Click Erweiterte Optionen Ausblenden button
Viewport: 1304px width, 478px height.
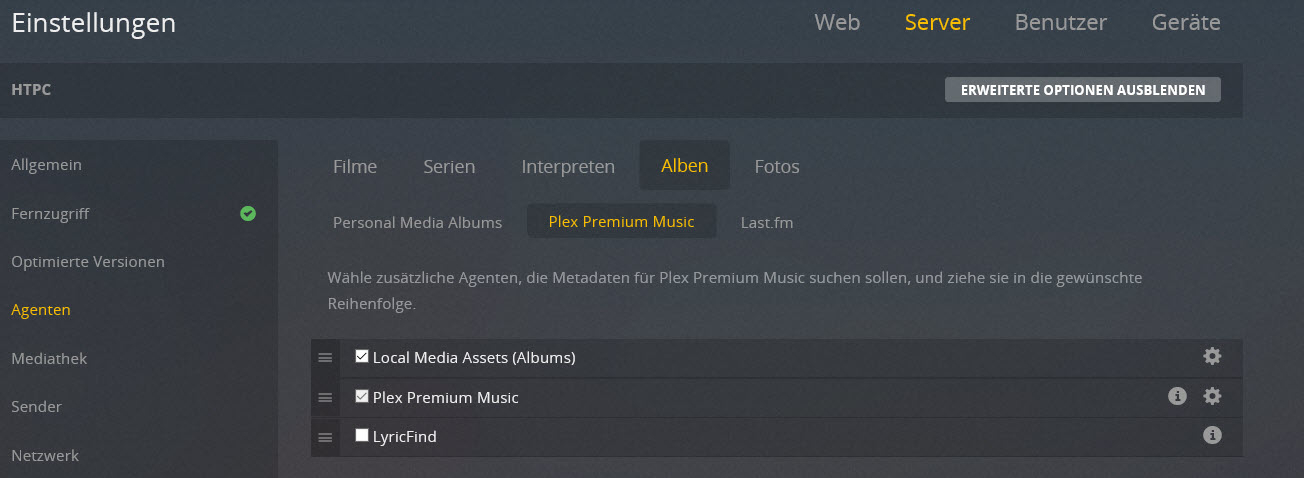click(x=1082, y=90)
